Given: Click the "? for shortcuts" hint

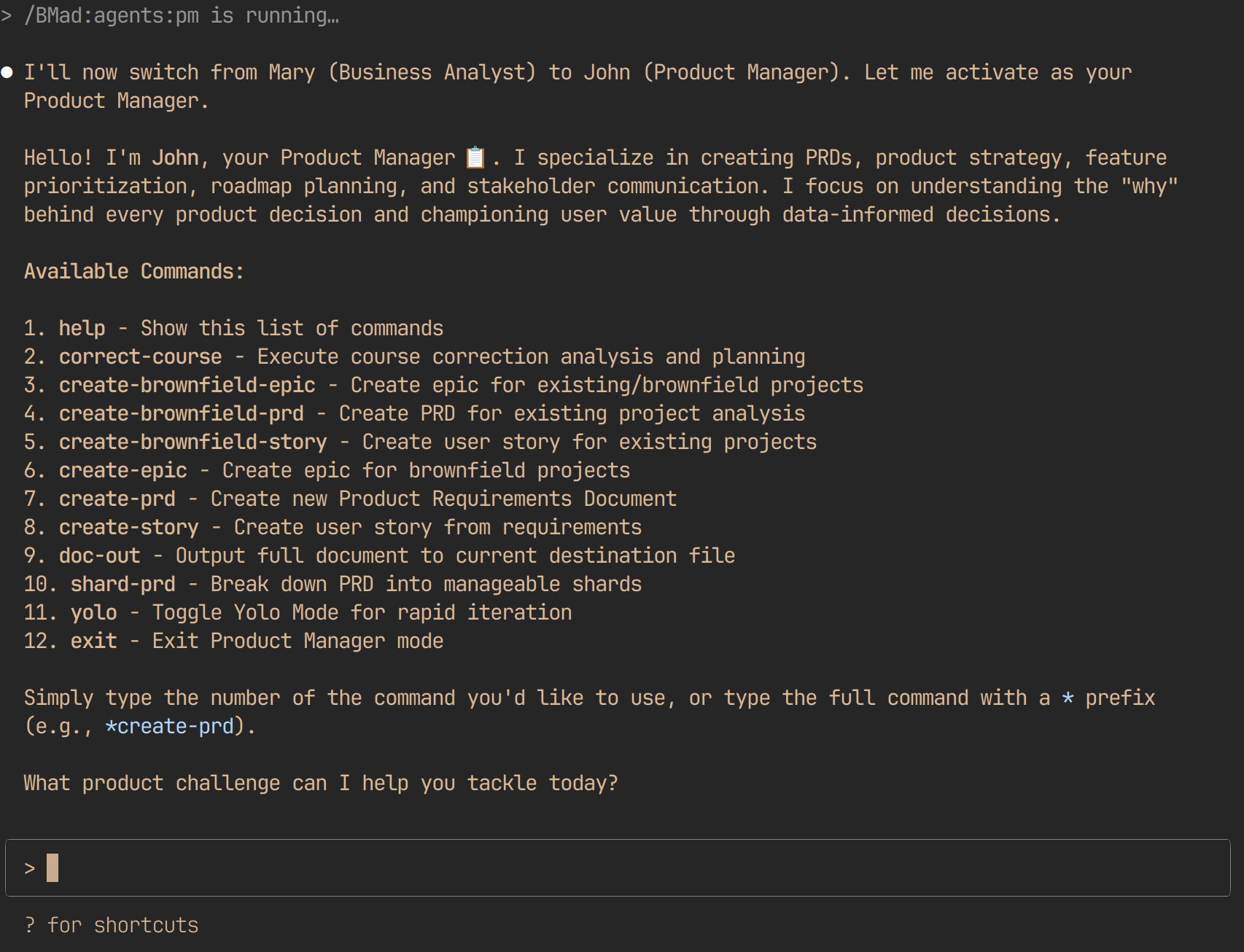Looking at the screenshot, I should coord(112,925).
